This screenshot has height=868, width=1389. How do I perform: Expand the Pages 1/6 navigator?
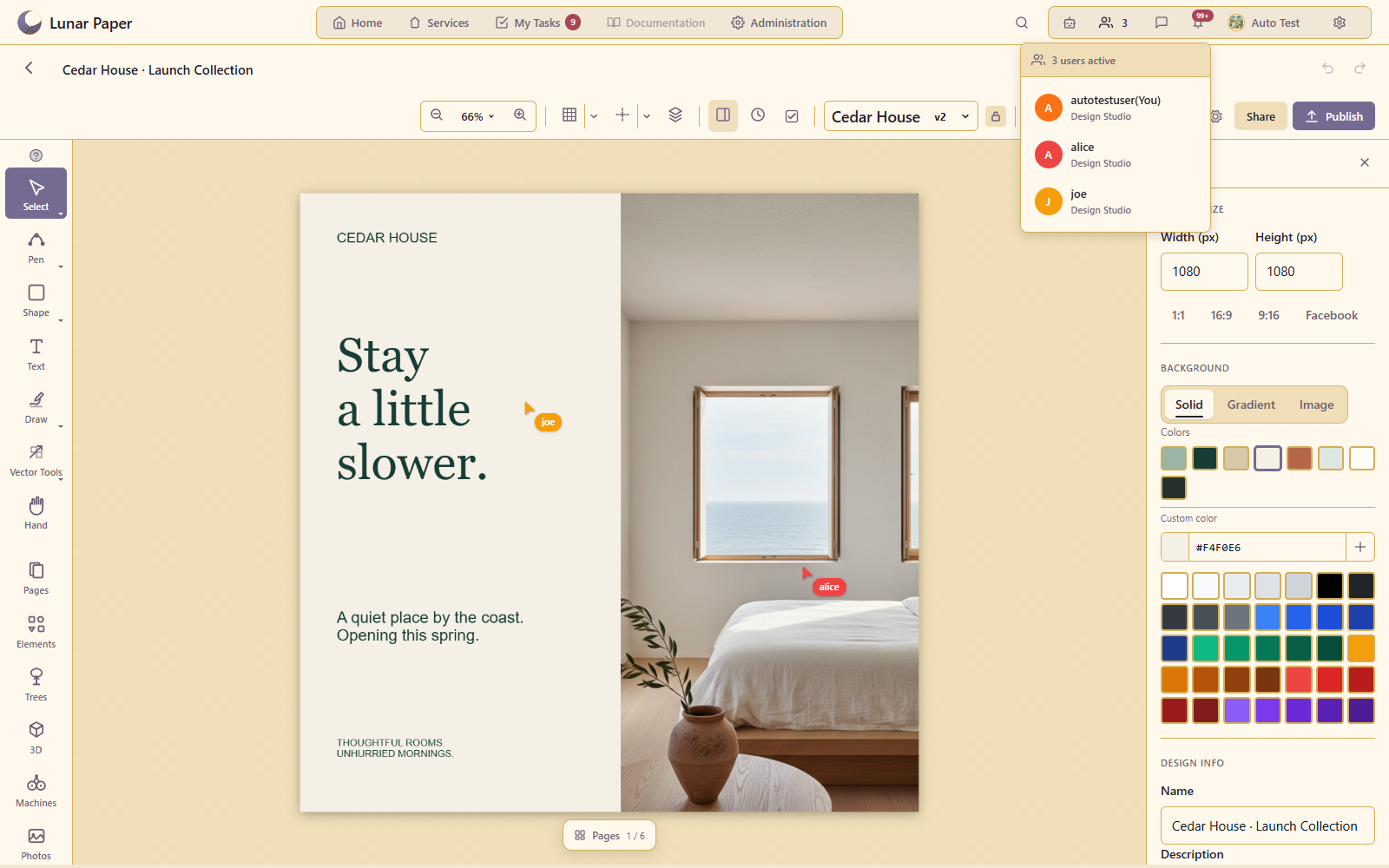pos(609,835)
